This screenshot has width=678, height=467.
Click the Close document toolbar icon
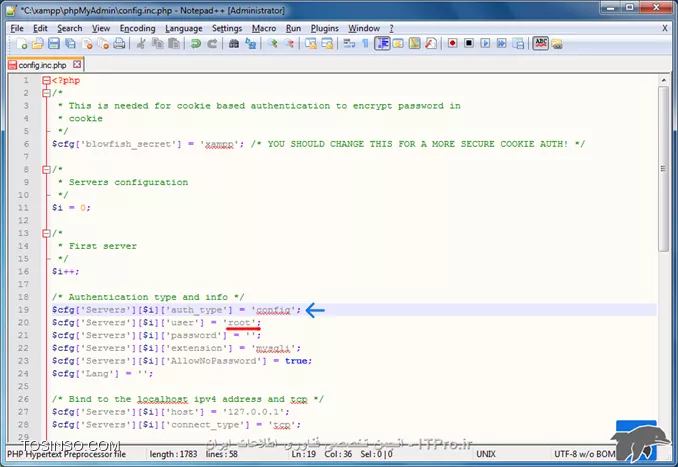(87, 44)
